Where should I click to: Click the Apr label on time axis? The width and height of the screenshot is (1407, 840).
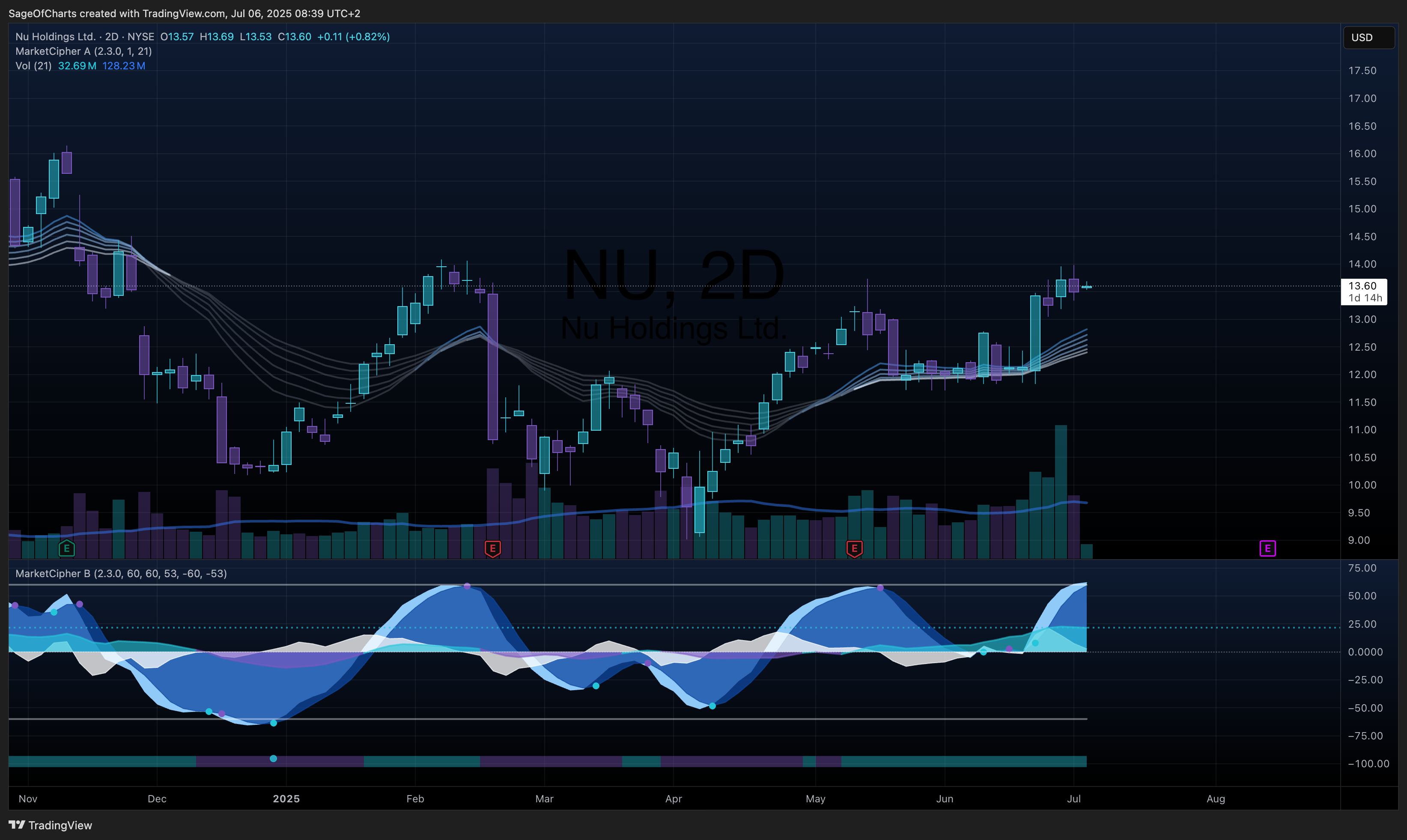pos(674,798)
